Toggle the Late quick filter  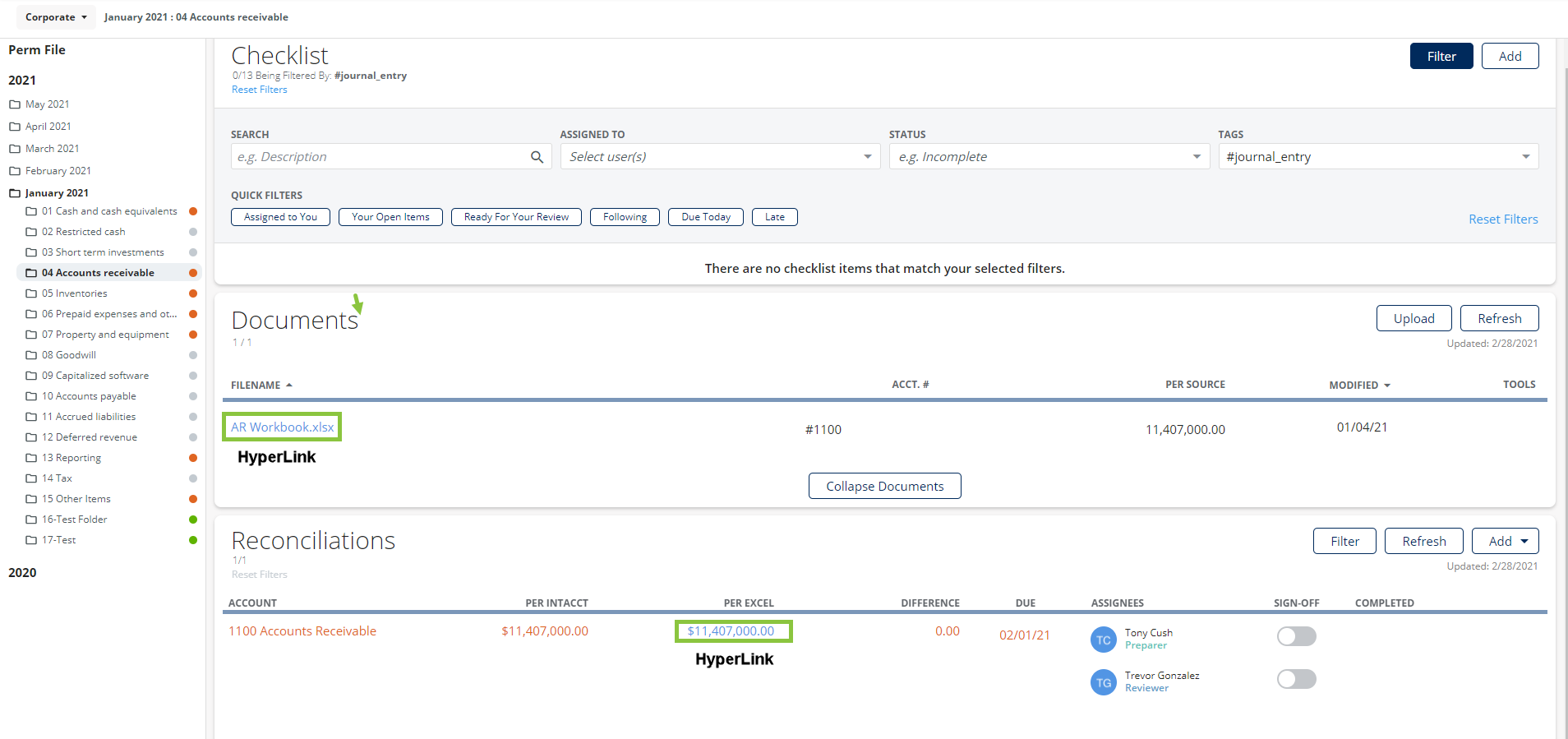tap(775, 217)
